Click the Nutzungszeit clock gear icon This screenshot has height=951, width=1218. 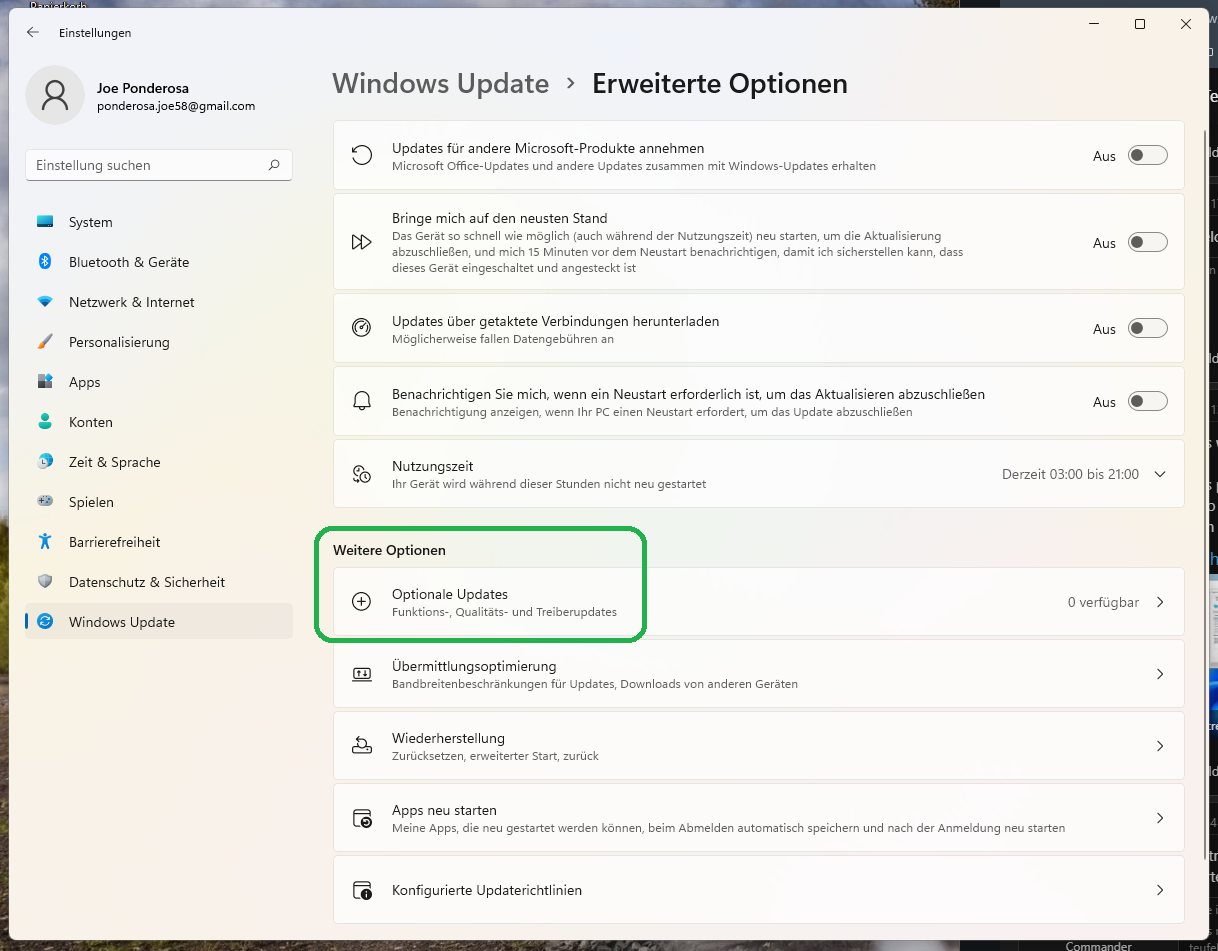[362, 474]
